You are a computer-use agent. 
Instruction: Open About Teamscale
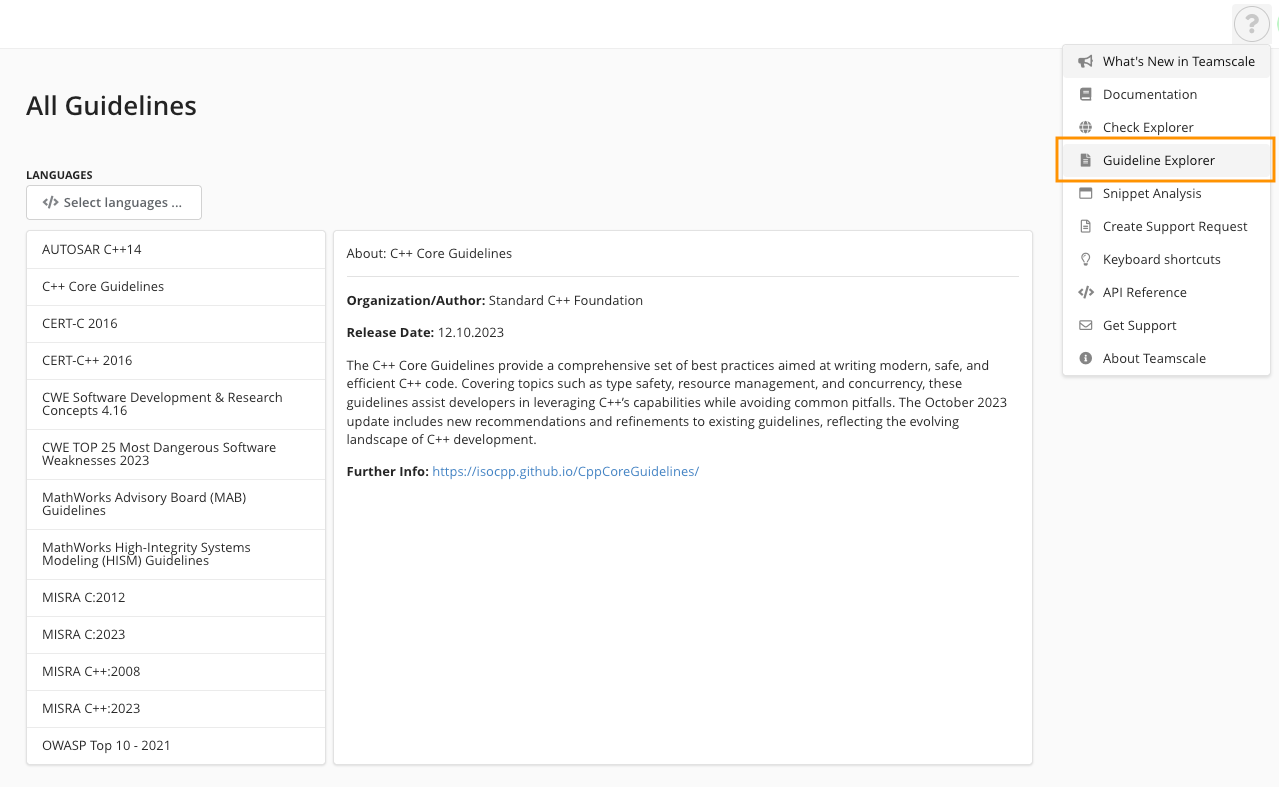[x=1166, y=358]
